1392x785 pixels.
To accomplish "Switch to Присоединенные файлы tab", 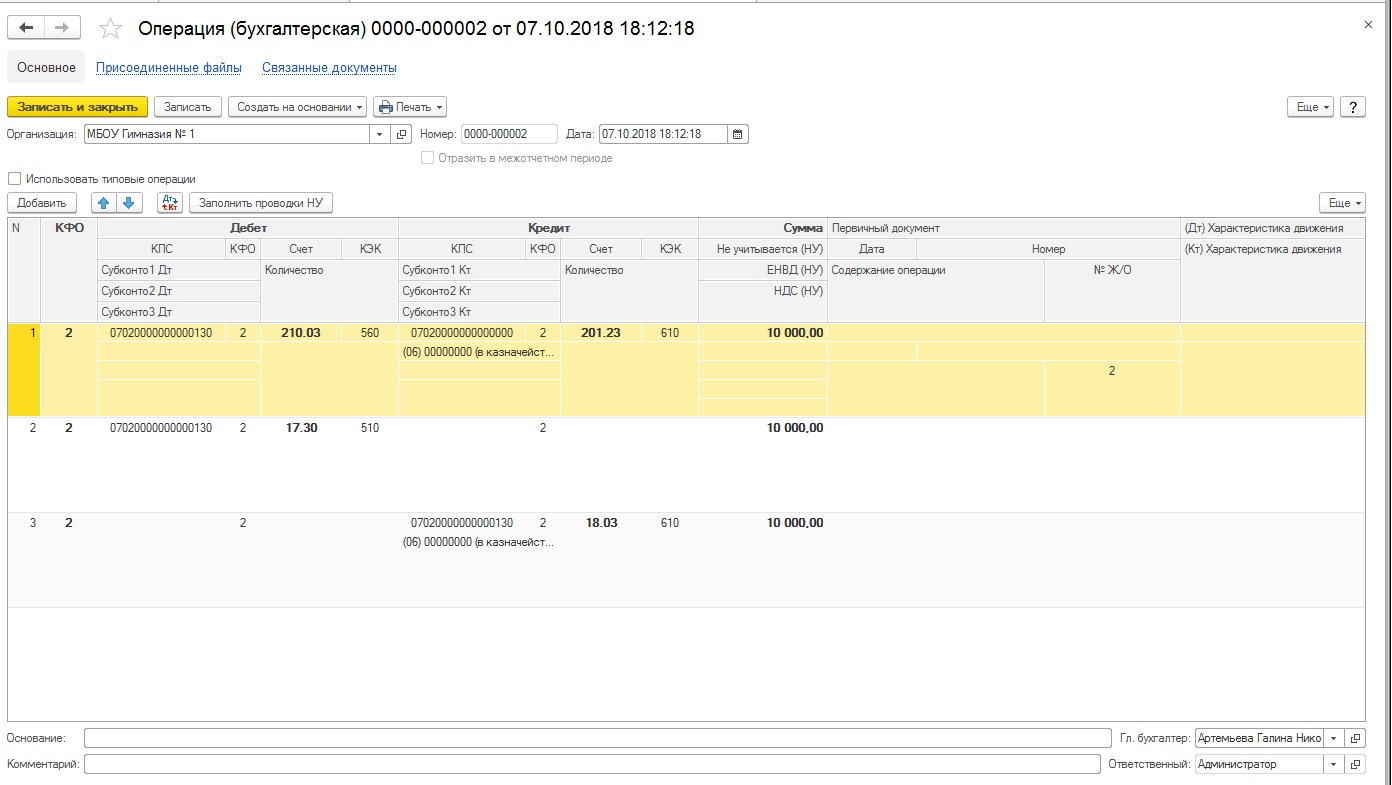I will pos(168,68).
